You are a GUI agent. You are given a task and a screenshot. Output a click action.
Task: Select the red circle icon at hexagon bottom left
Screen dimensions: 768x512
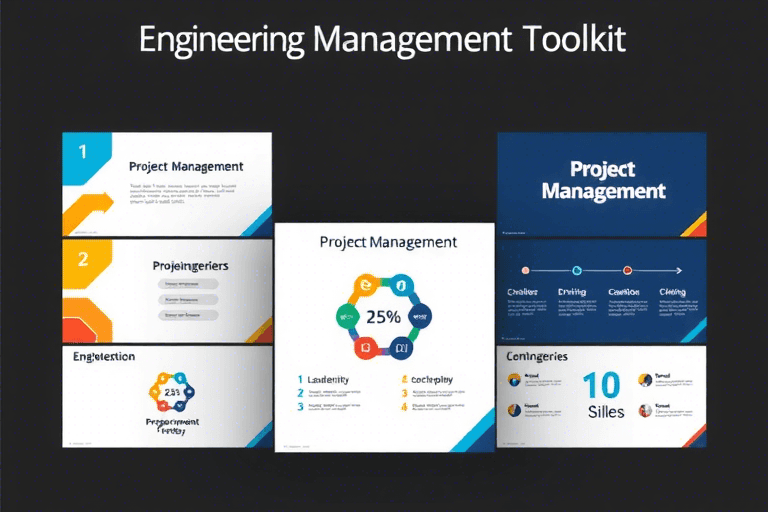[x=366, y=348]
